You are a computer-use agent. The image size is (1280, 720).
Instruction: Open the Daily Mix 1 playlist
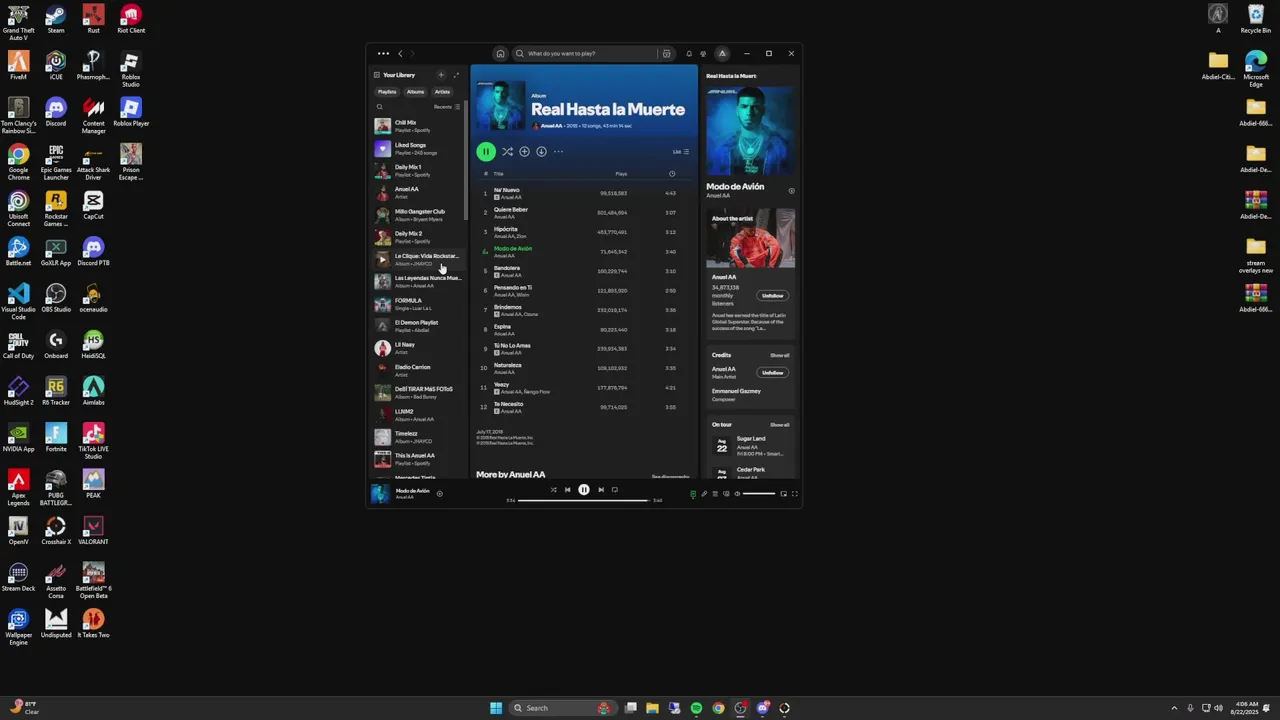[x=417, y=171]
